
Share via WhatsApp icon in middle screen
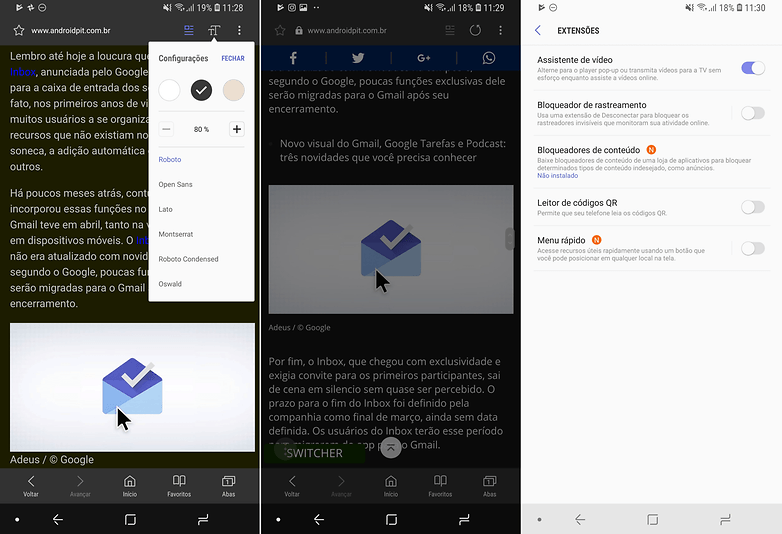click(489, 58)
